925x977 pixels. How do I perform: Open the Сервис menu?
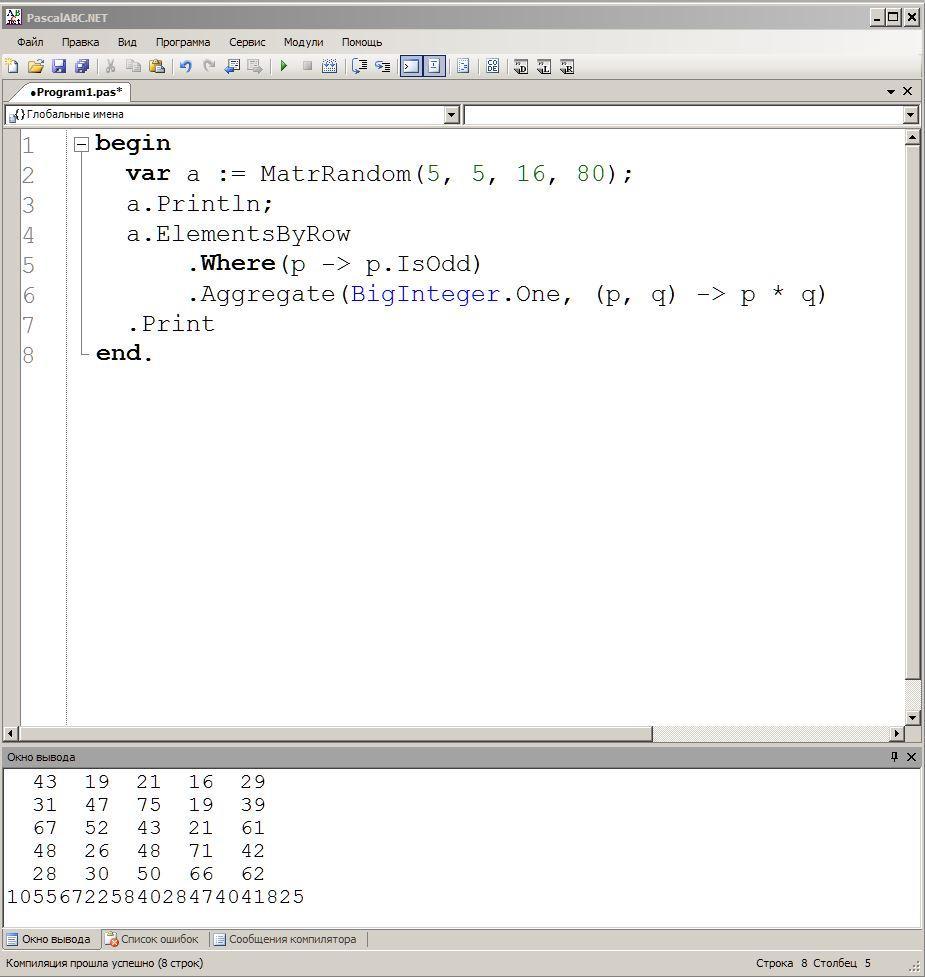[x=247, y=42]
